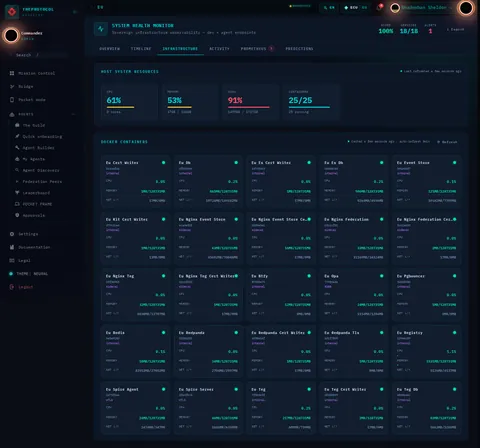
Task: Click the Eu Pgbouncer container title
Action: point(411,276)
